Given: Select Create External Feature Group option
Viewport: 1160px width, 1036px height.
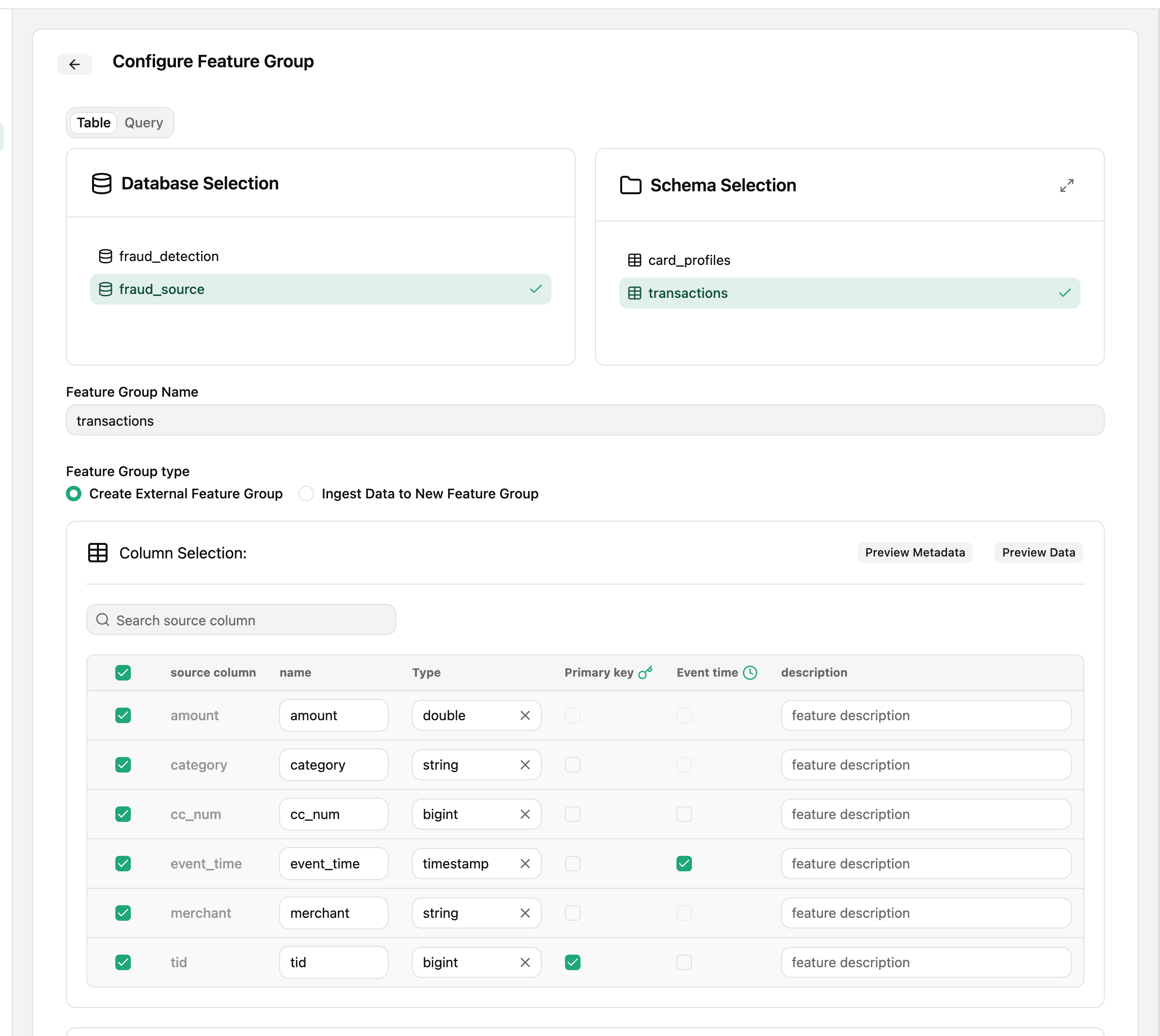Looking at the screenshot, I should click(74, 494).
